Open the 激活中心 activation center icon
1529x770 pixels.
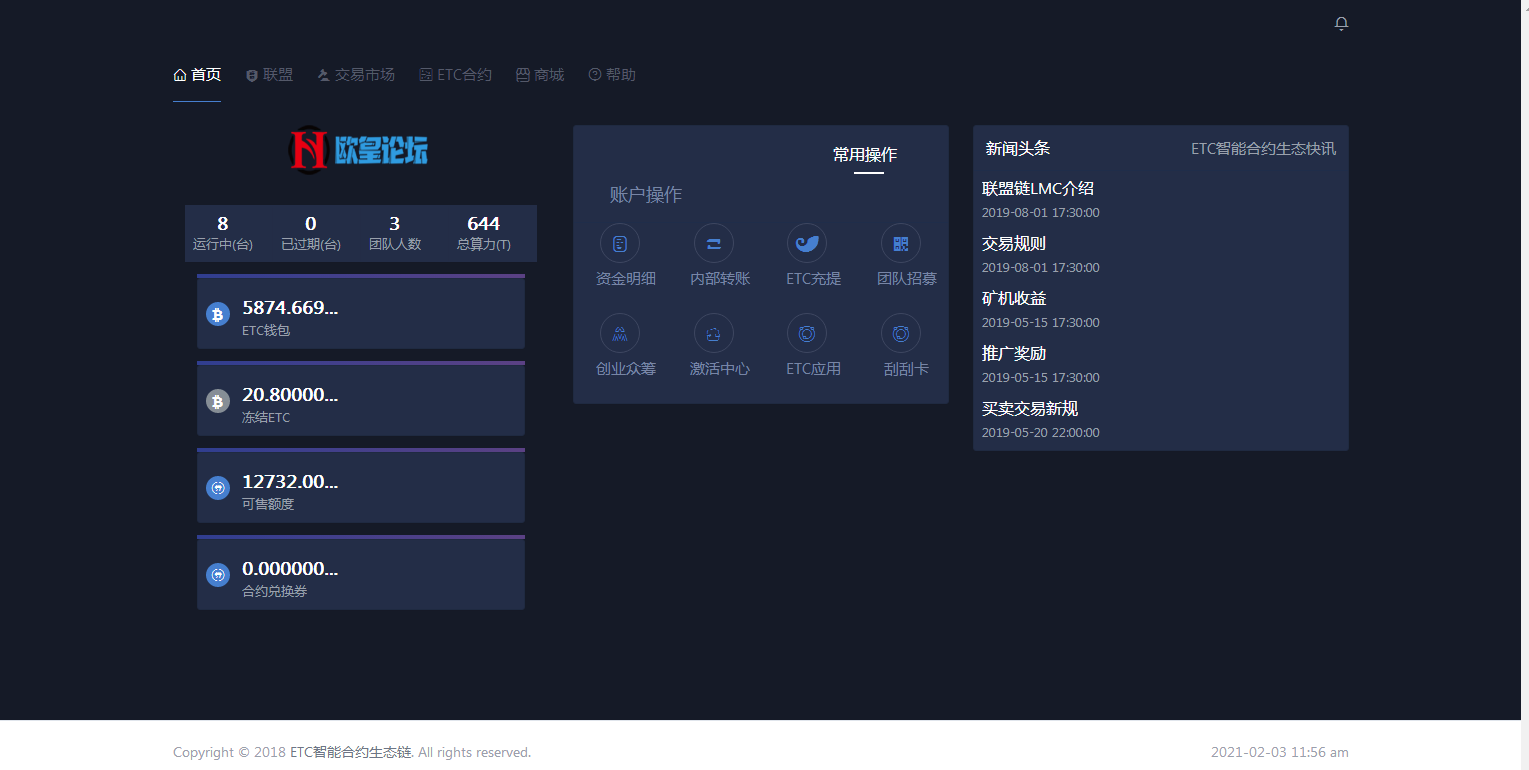click(x=713, y=333)
